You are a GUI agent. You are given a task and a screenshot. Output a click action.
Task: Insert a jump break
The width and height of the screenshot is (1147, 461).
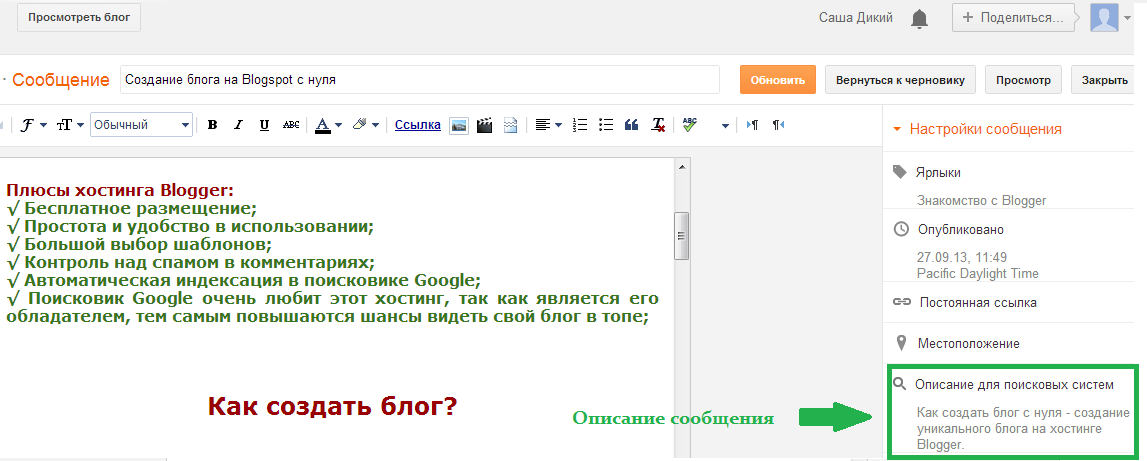(x=510, y=125)
